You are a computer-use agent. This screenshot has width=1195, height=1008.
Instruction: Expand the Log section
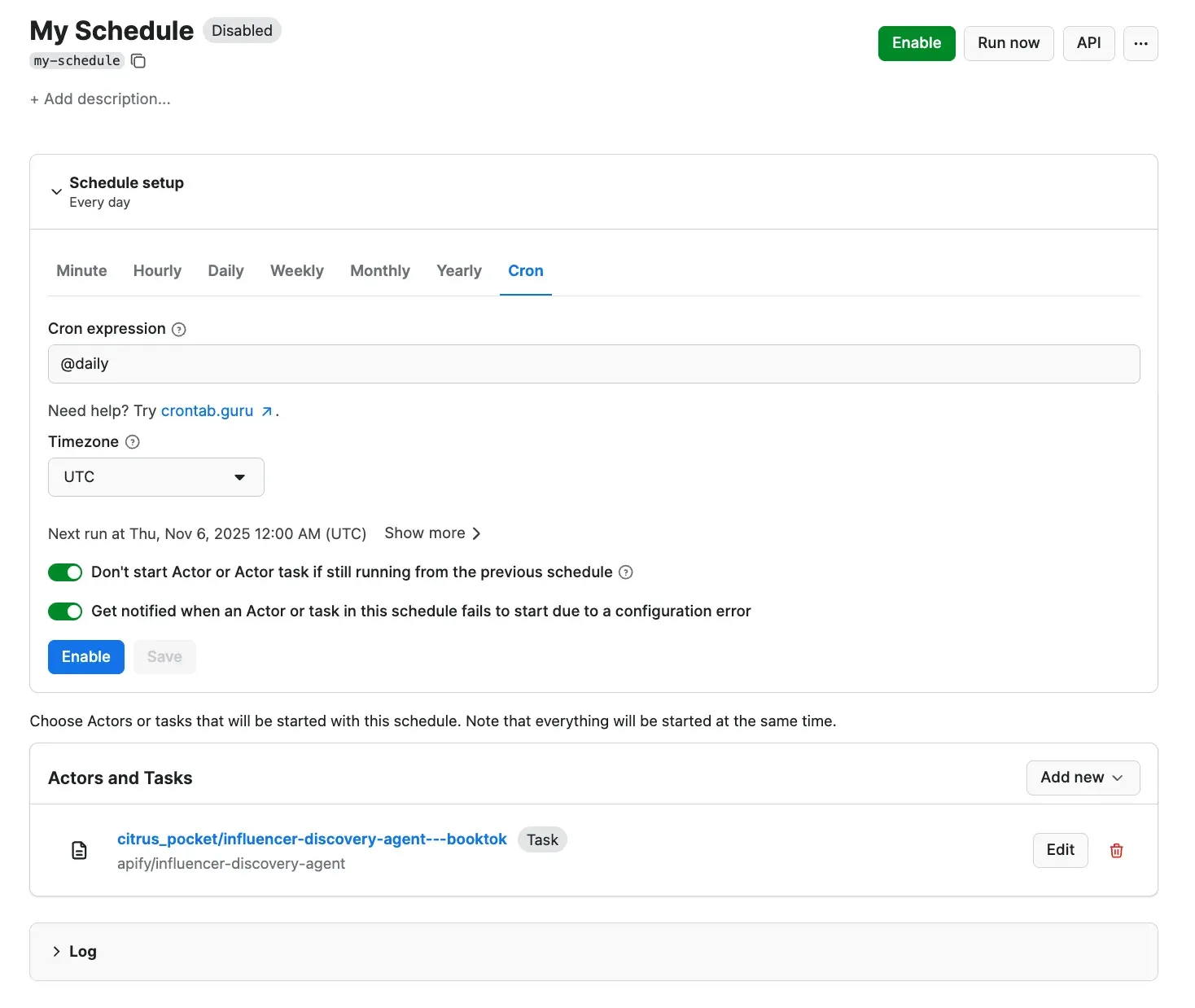56,951
